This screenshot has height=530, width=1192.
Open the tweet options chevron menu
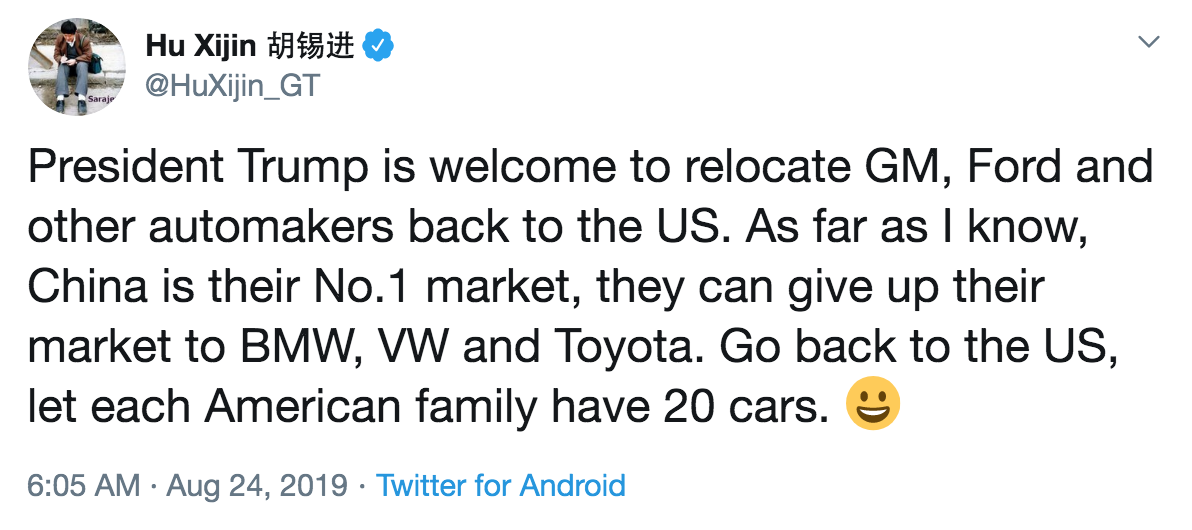click(1150, 42)
